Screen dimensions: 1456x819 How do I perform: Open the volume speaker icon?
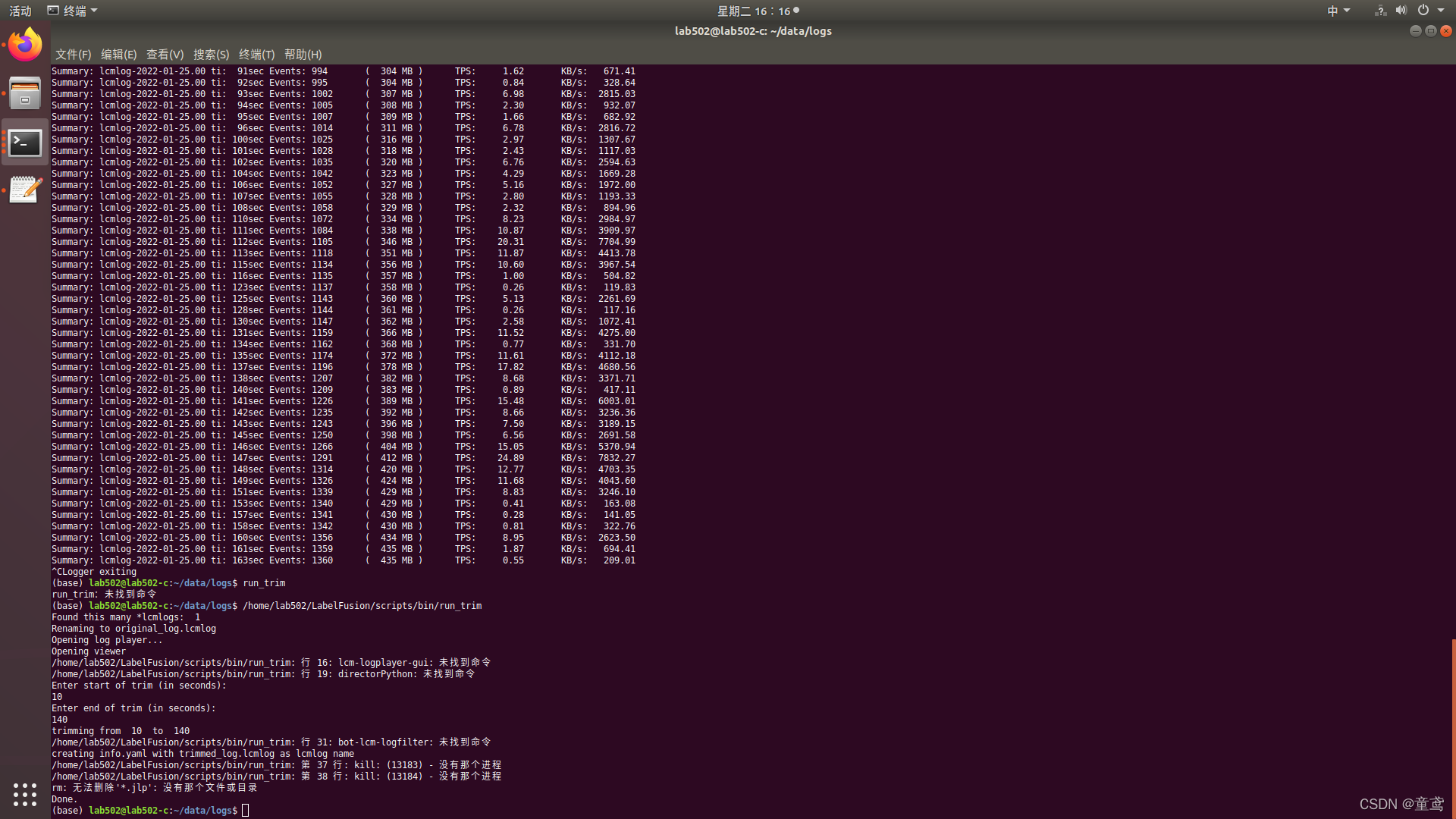pos(1401,11)
